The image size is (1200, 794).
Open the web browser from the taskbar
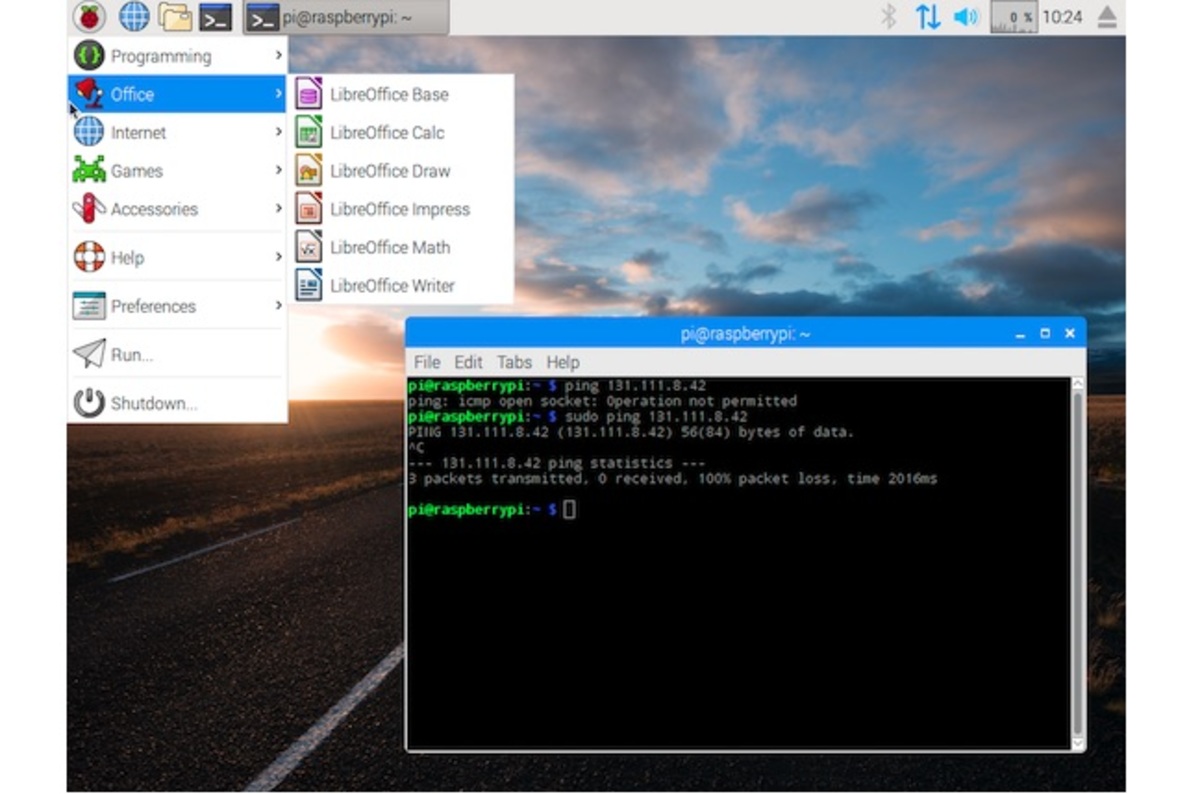point(133,16)
